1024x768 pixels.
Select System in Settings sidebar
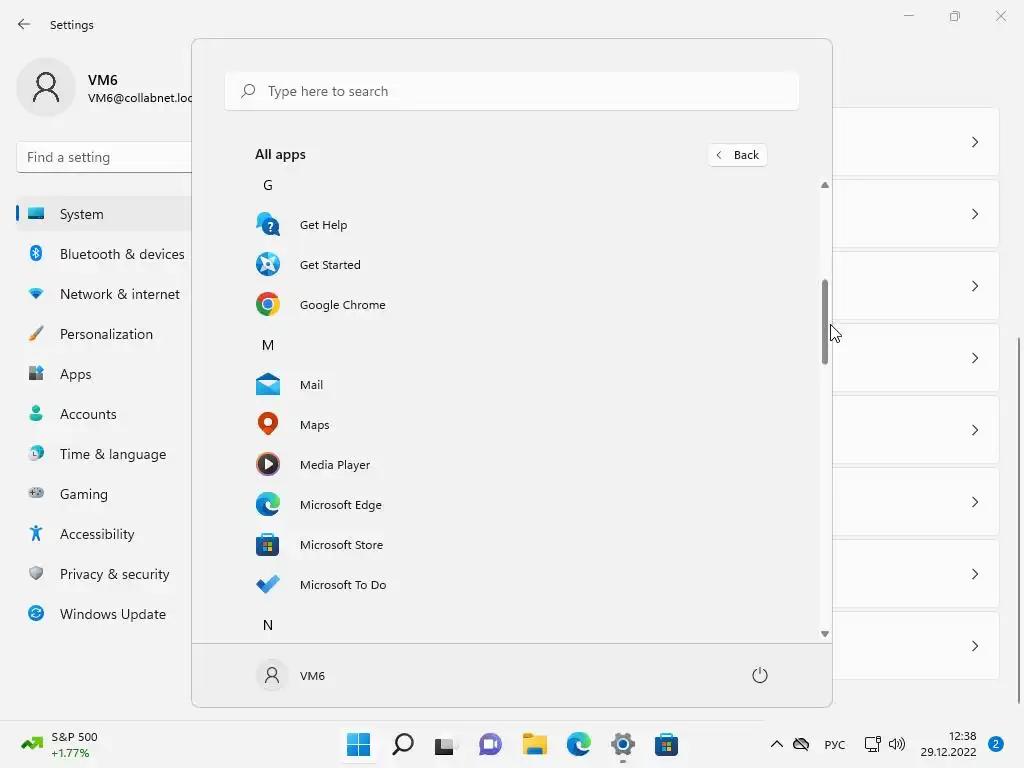104,214
